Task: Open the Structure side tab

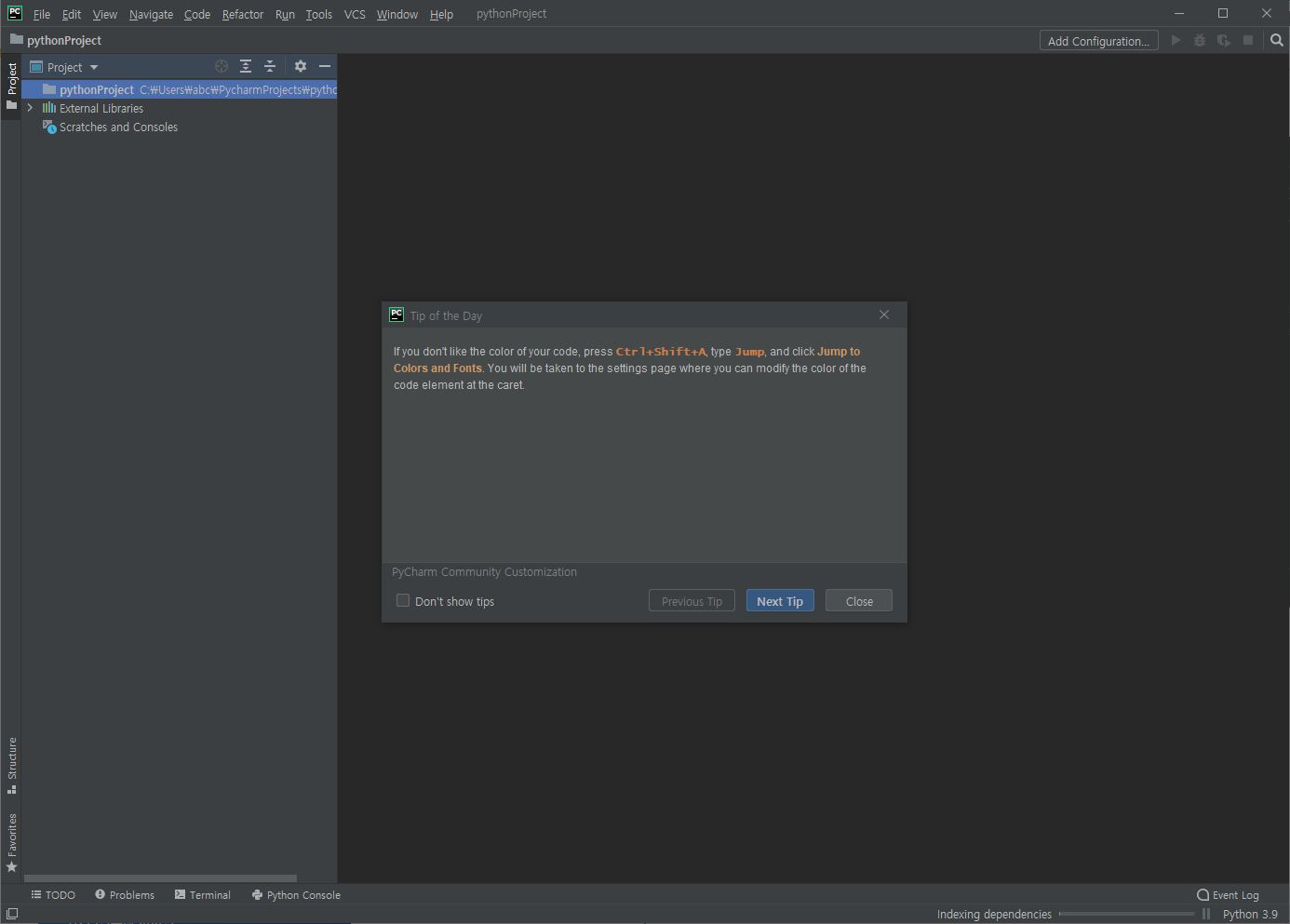Action: pyautogui.click(x=11, y=765)
